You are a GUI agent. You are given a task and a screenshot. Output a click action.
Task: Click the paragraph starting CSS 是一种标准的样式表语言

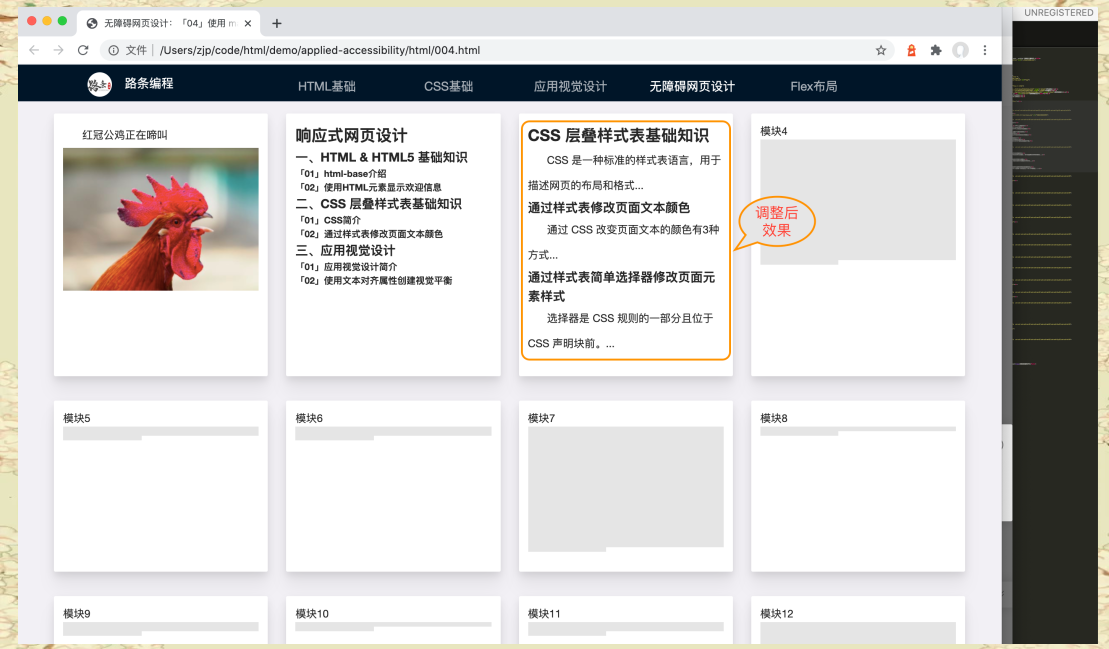click(x=625, y=173)
